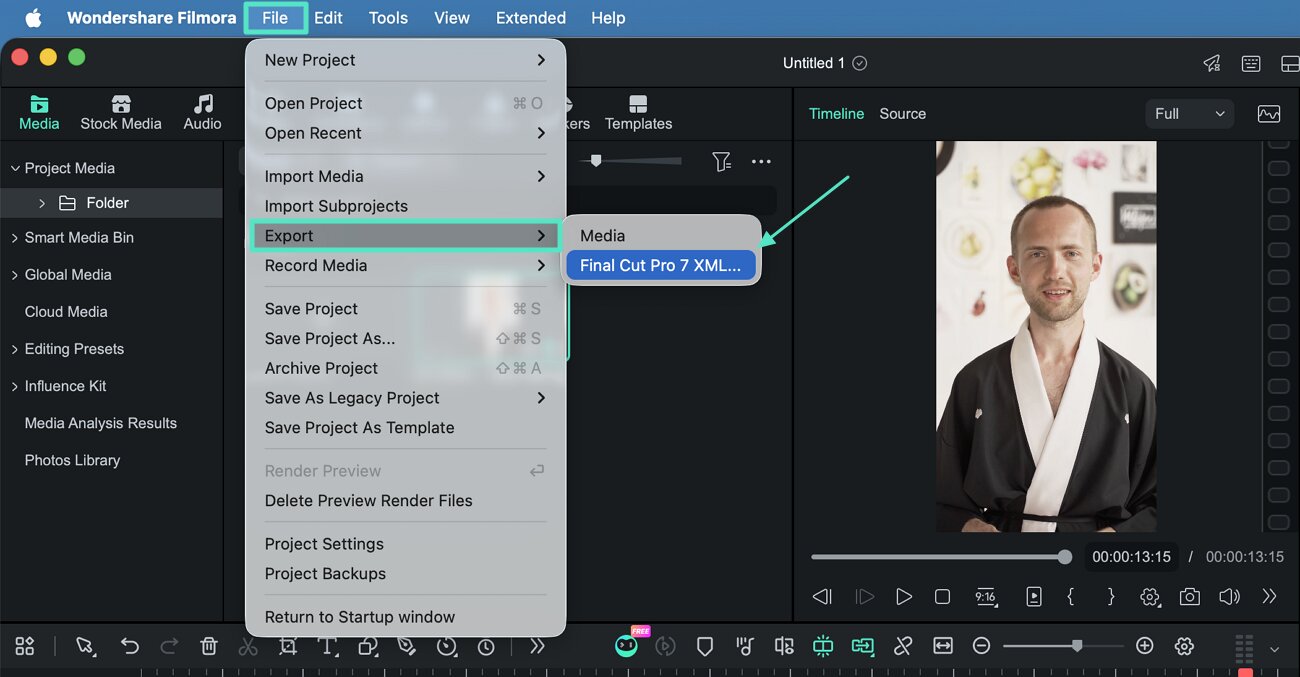Select Archive Project menu item
The width and height of the screenshot is (1300, 677).
pyautogui.click(x=405, y=368)
